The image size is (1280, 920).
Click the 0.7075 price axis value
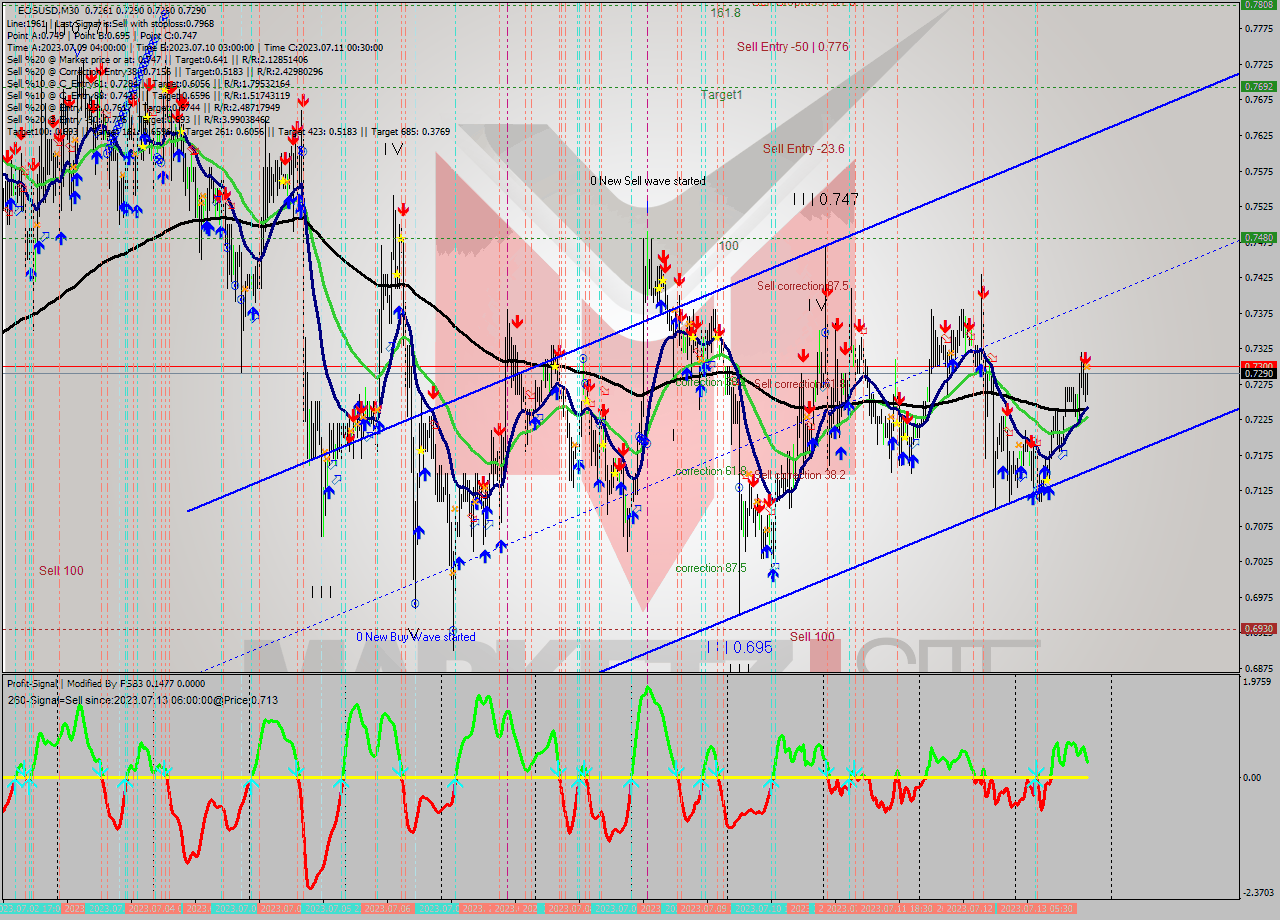(1259, 526)
